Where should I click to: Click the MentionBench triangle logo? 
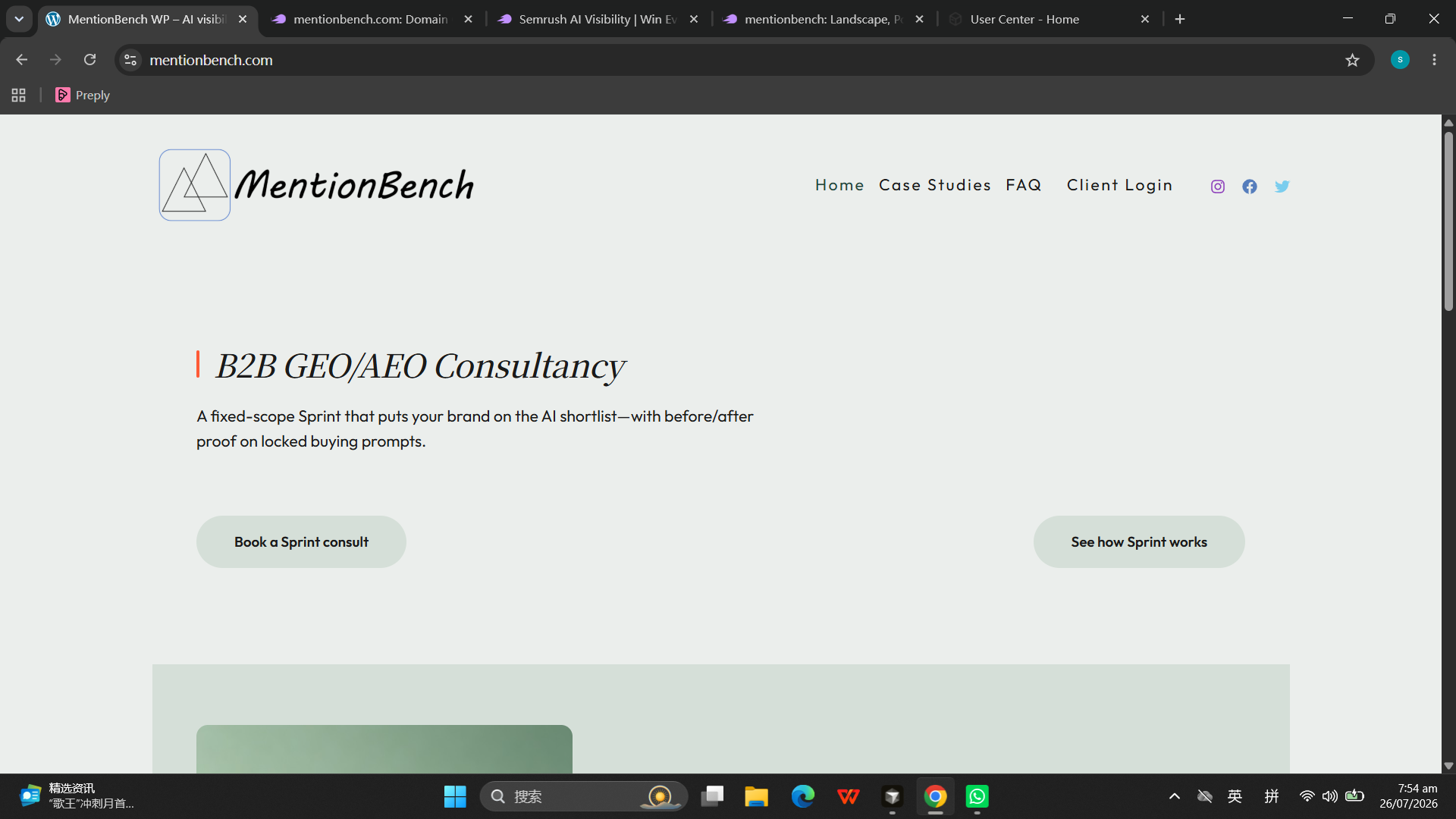tap(195, 185)
